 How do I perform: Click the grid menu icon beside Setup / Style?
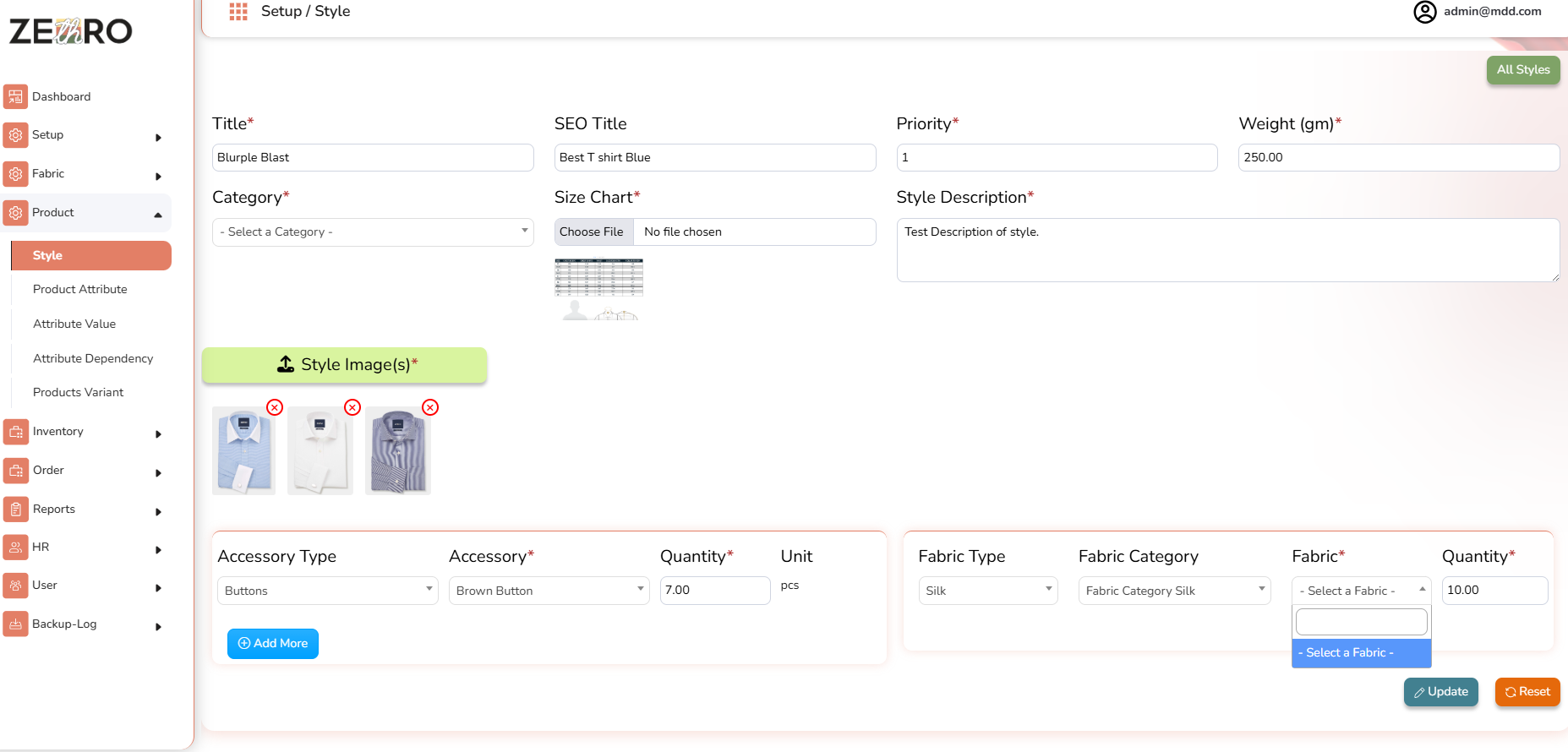click(x=238, y=12)
